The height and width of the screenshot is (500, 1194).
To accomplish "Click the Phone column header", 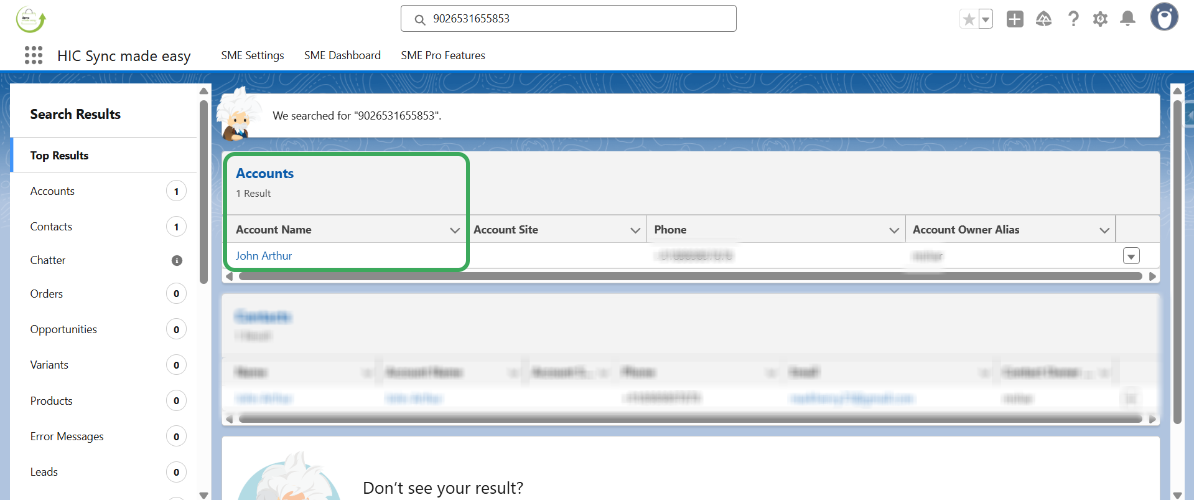I will (x=776, y=229).
